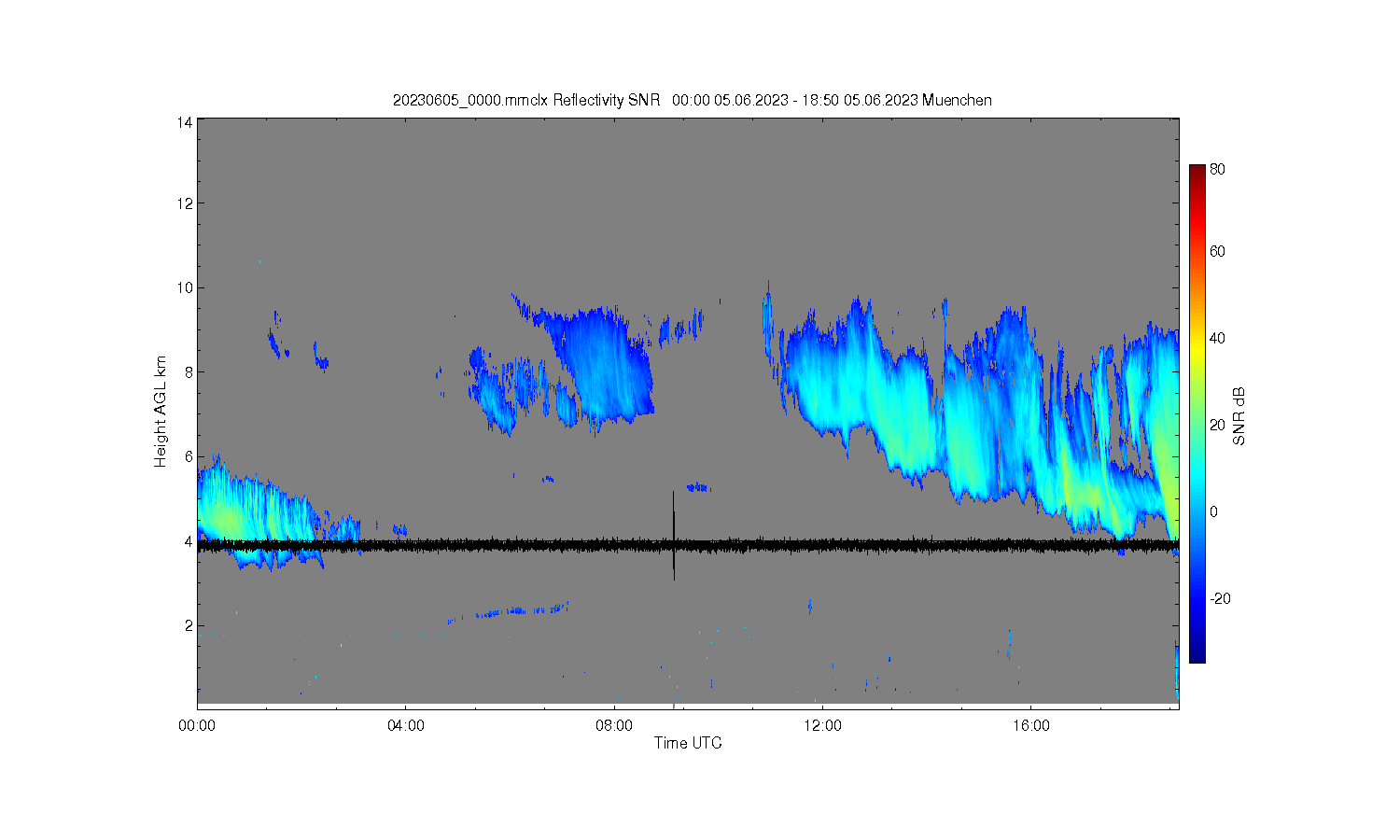The width and height of the screenshot is (1400, 840).
Task: Click the 'Time UTC' axis label
Action: pyautogui.click(x=688, y=743)
